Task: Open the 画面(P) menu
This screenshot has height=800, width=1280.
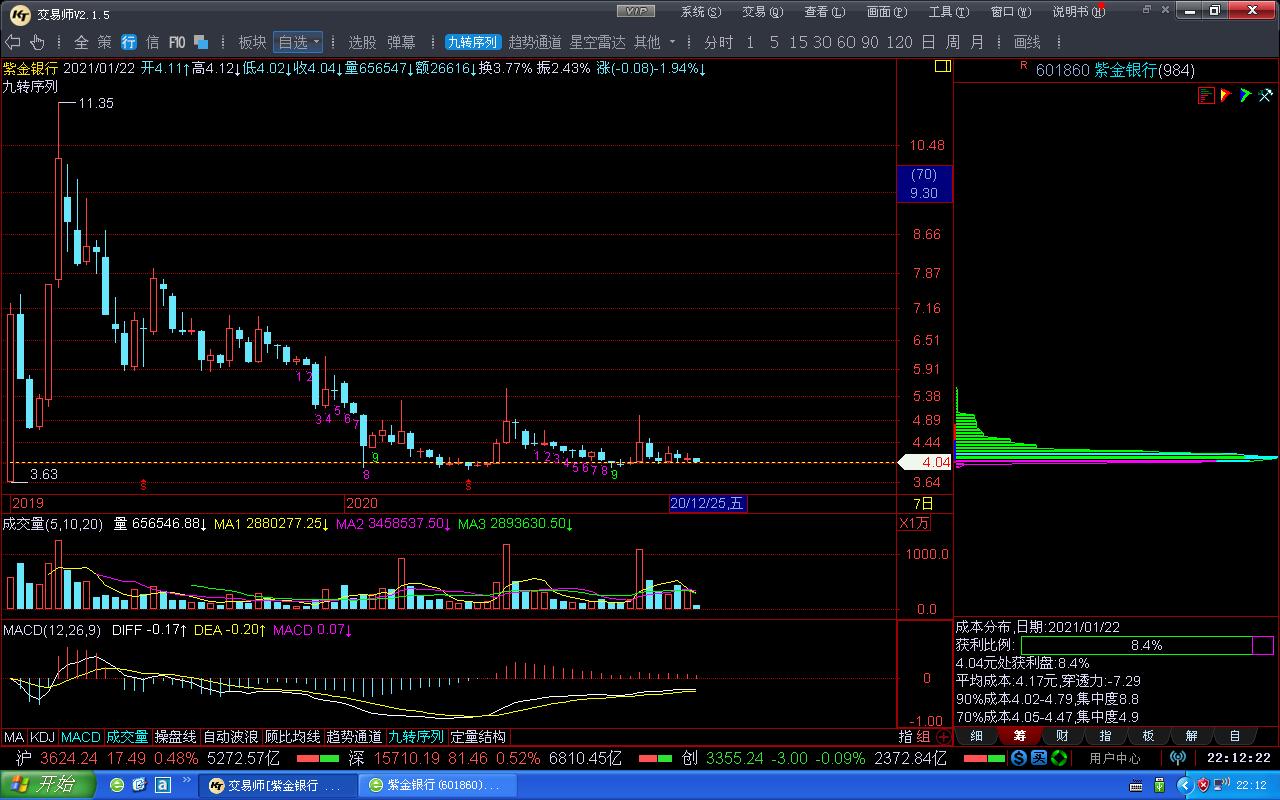Action: [x=886, y=11]
